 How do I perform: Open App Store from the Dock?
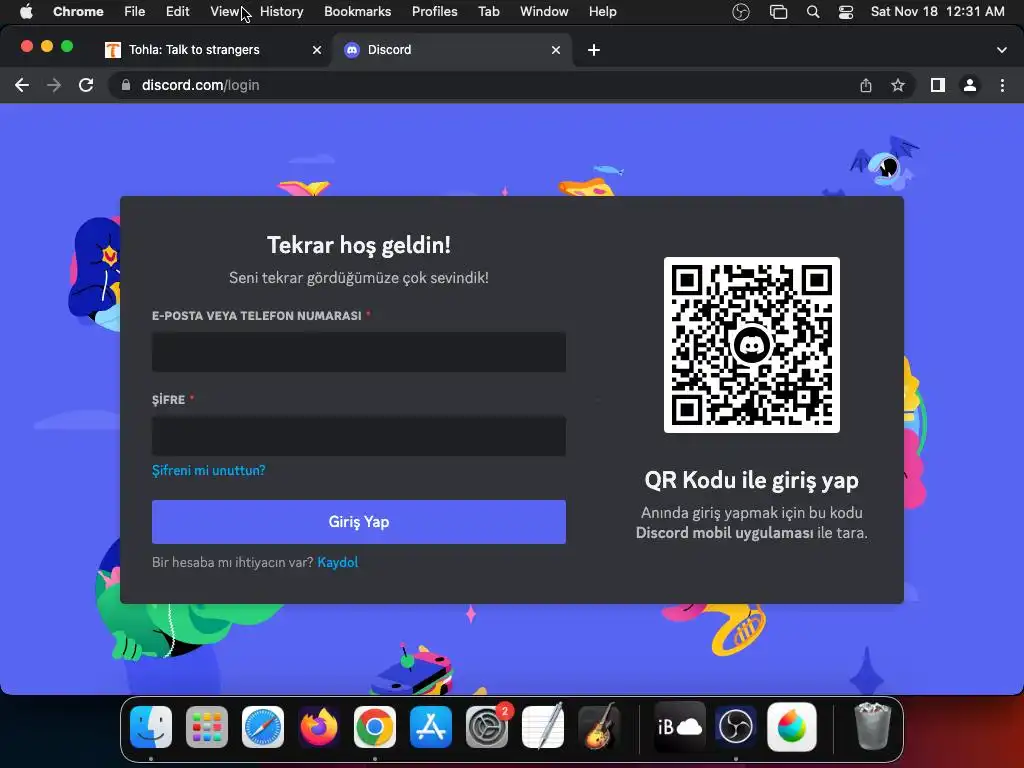(x=431, y=727)
